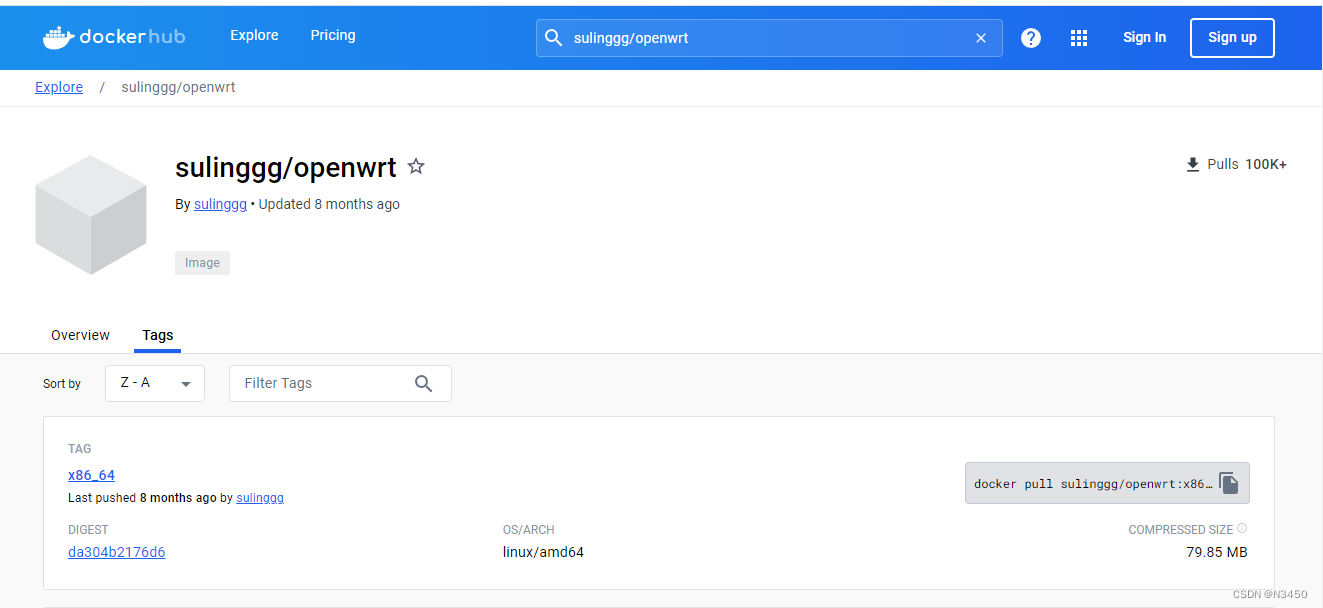This screenshot has height=608, width=1323.
Task: Click the Image badge chip
Action: pyautogui.click(x=202, y=263)
